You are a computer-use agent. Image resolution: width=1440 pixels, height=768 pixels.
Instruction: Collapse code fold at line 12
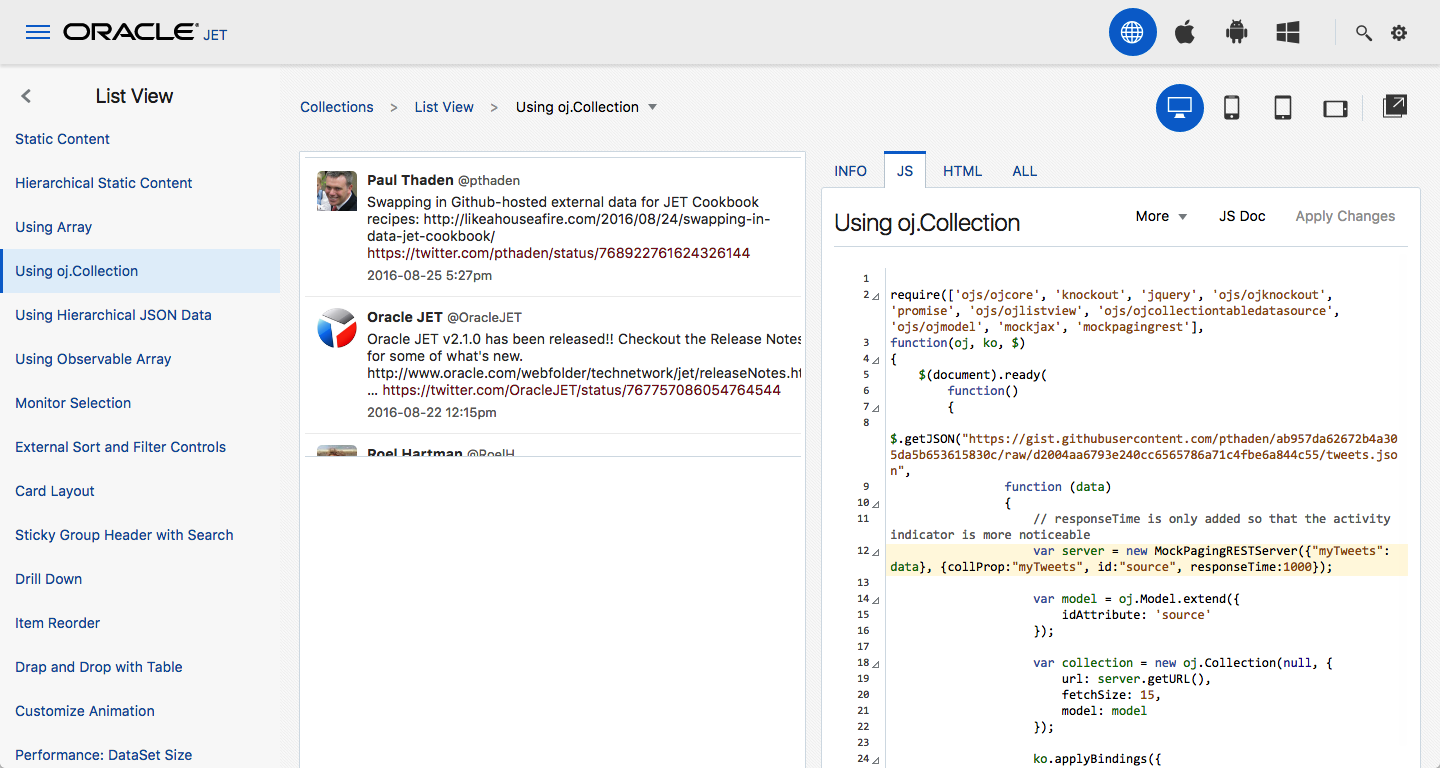tap(876, 552)
